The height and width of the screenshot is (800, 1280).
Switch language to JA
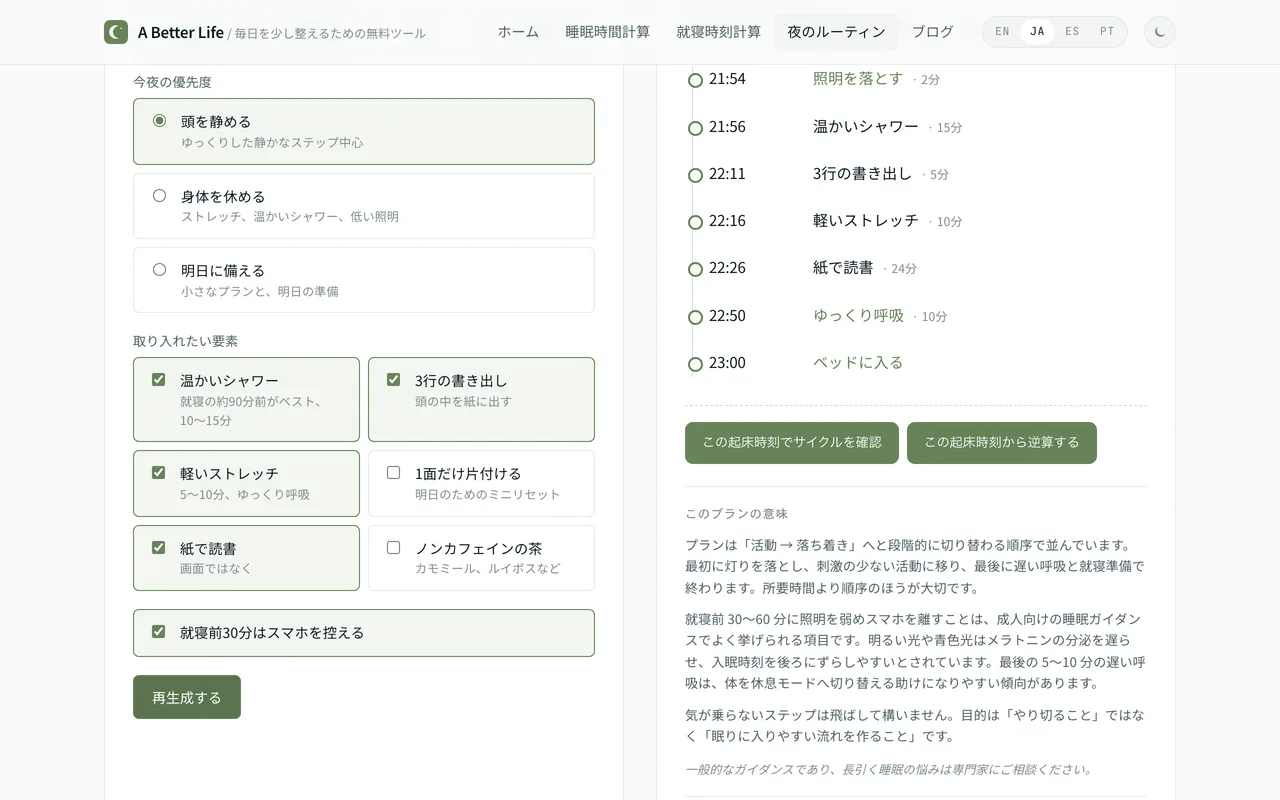[x=1037, y=32]
